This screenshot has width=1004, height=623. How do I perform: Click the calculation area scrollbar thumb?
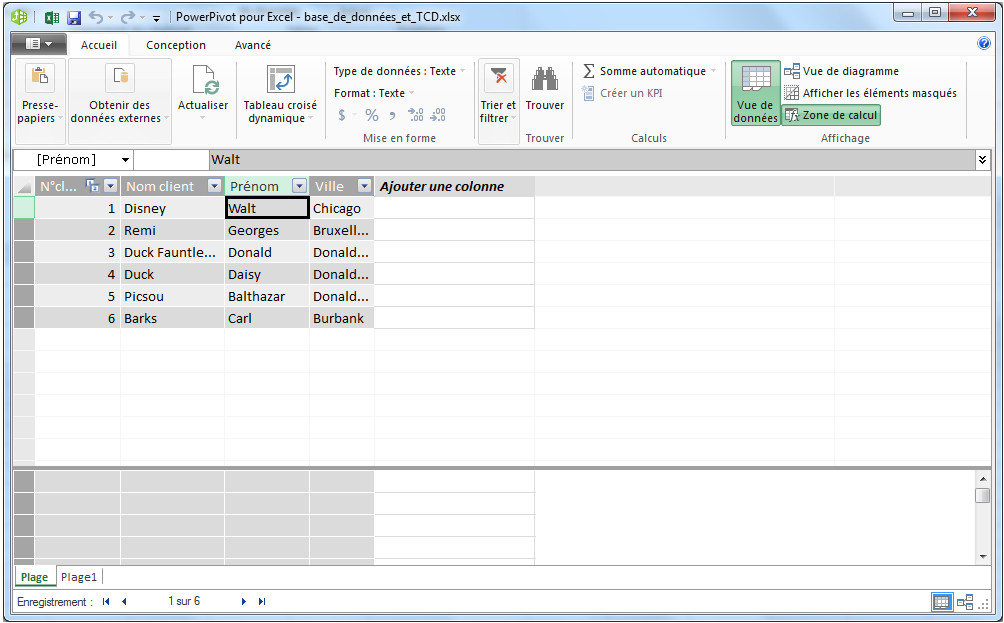(982, 495)
